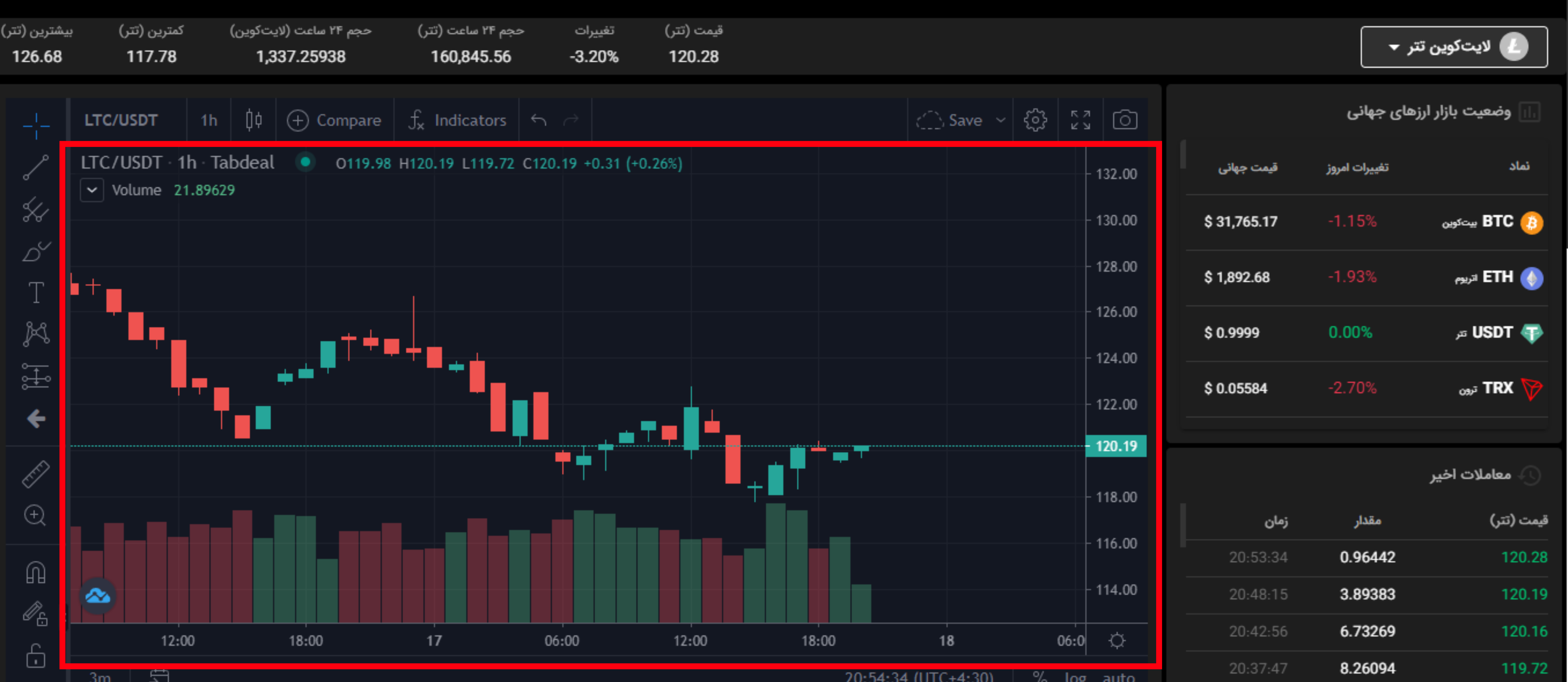Open the chart patterns tool
The height and width of the screenshot is (682, 1568).
[x=36, y=334]
